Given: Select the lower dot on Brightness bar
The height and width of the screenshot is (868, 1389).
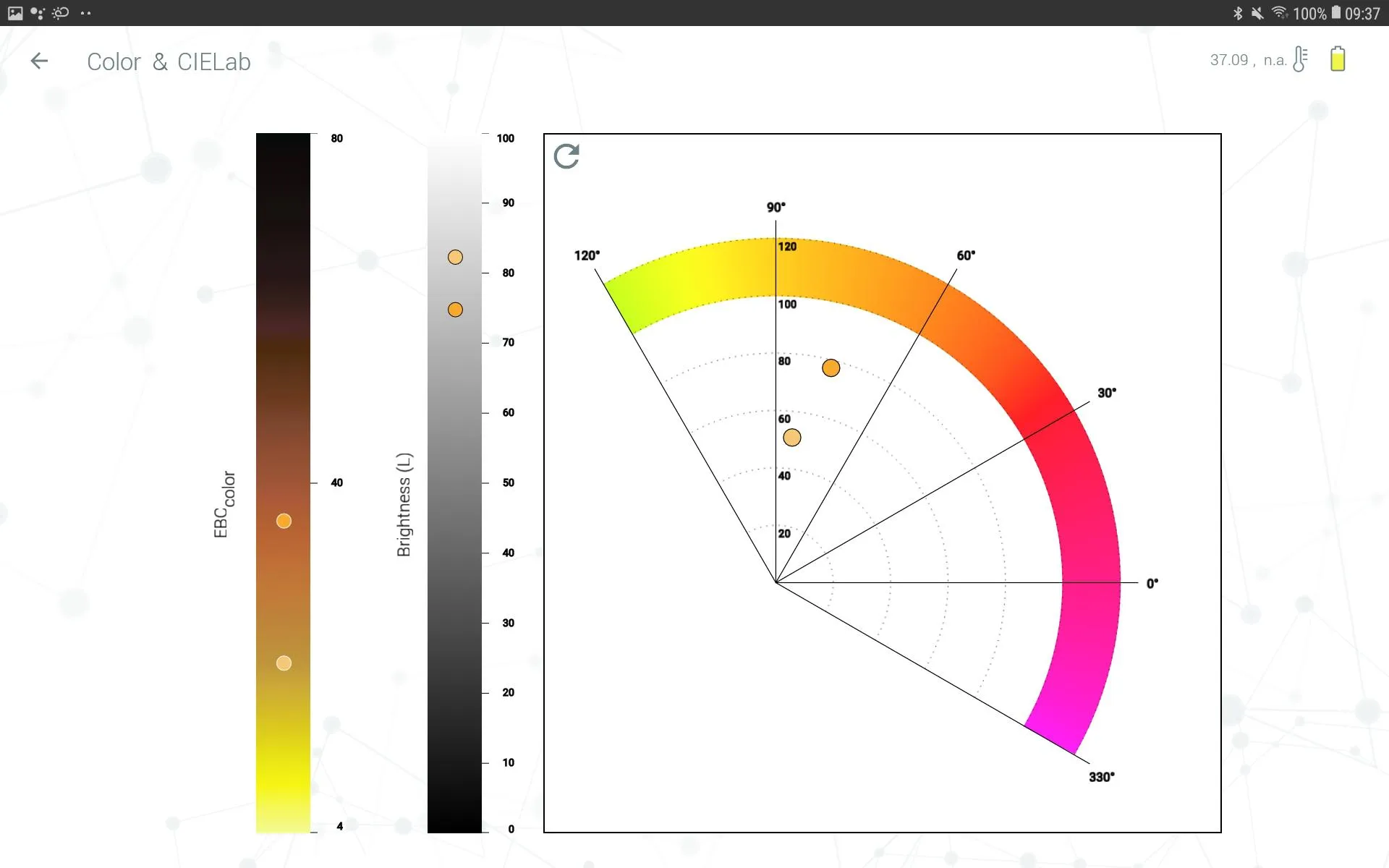Looking at the screenshot, I should (x=455, y=310).
